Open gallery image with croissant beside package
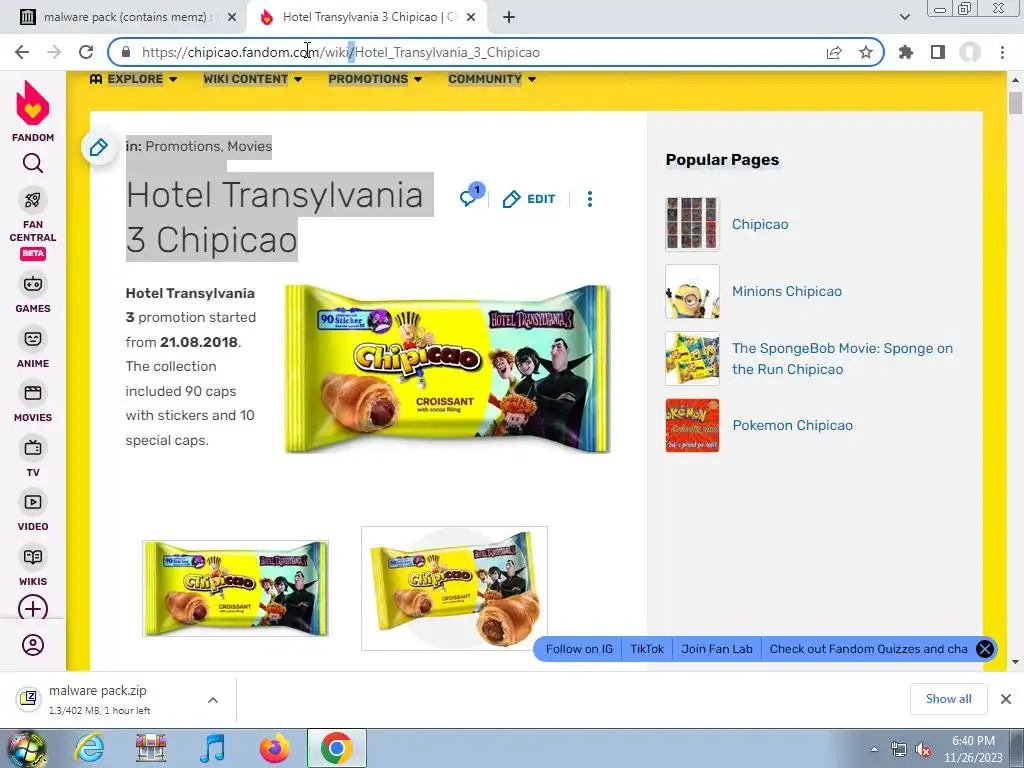This screenshot has width=1024, height=768. pyautogui.click(x=455, y=588)
